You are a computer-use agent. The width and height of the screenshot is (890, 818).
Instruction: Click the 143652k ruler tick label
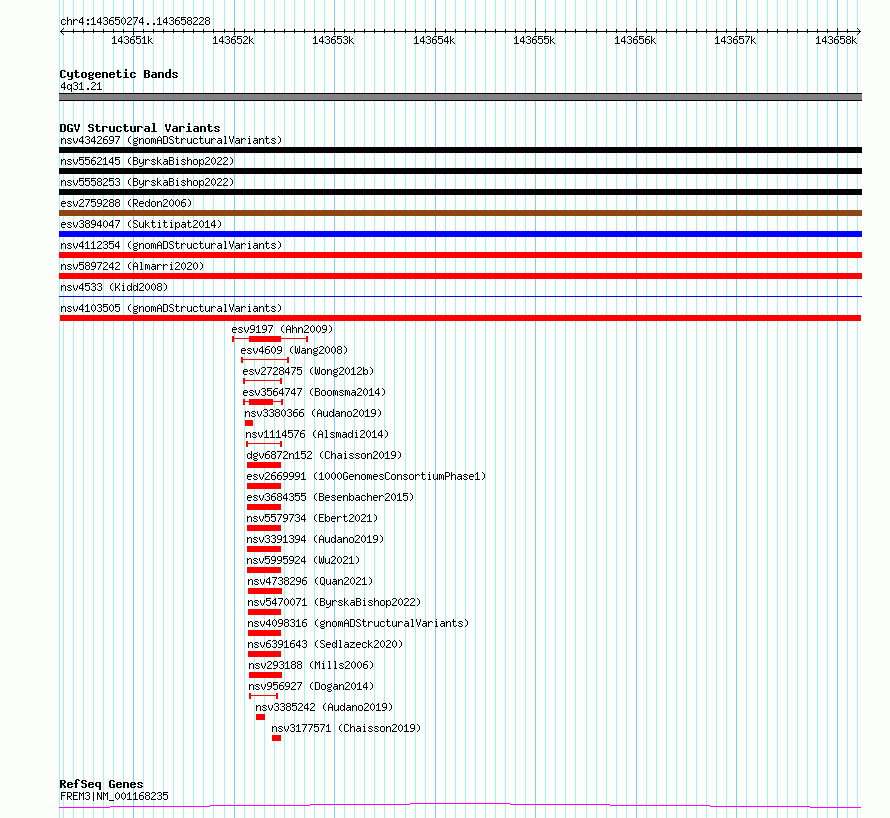tap(233, 40)
